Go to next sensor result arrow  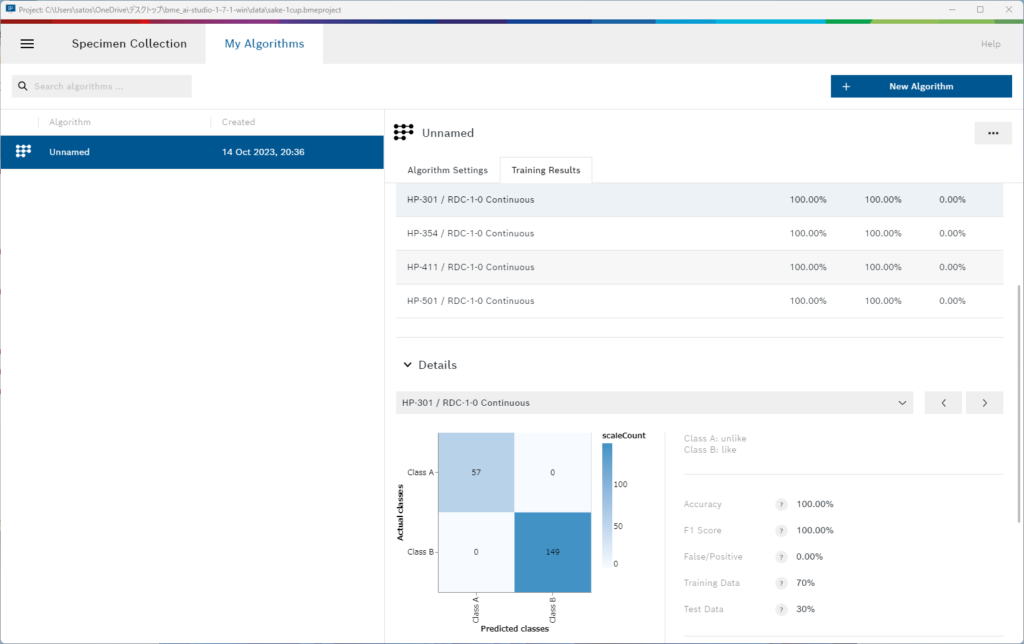984,403
